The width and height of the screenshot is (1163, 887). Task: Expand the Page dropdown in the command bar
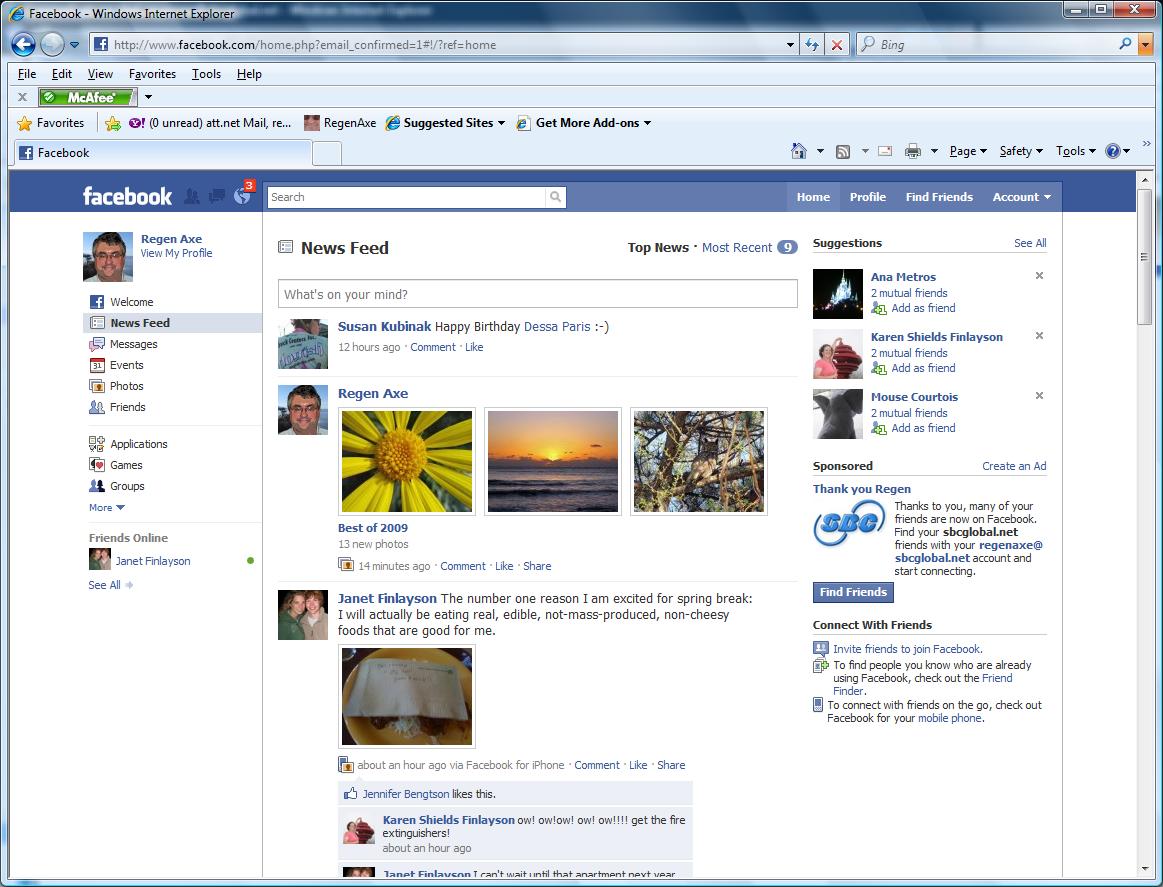pyautogui.click(x=966, y=150)
